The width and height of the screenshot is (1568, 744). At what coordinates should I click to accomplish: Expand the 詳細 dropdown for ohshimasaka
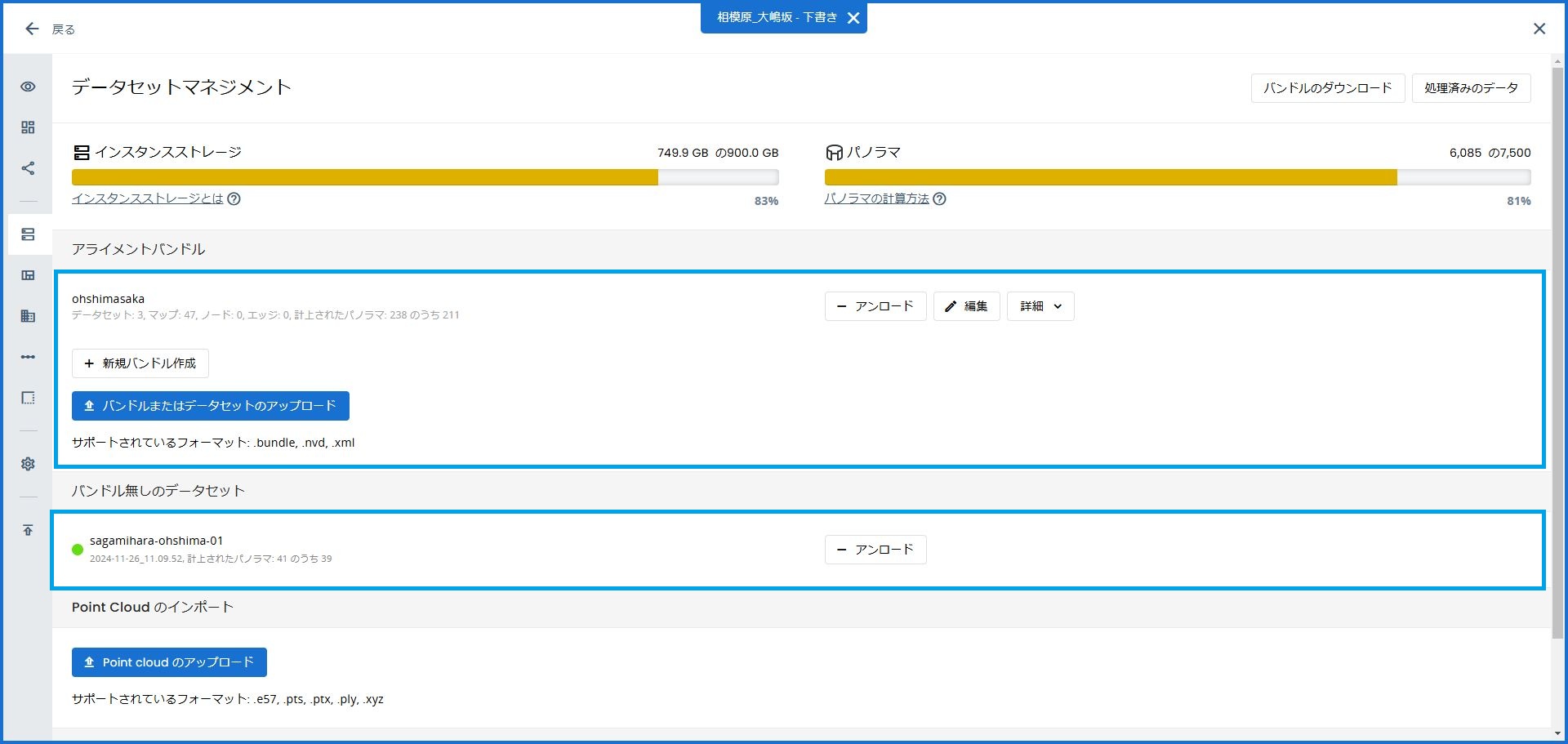point(1040,306)
